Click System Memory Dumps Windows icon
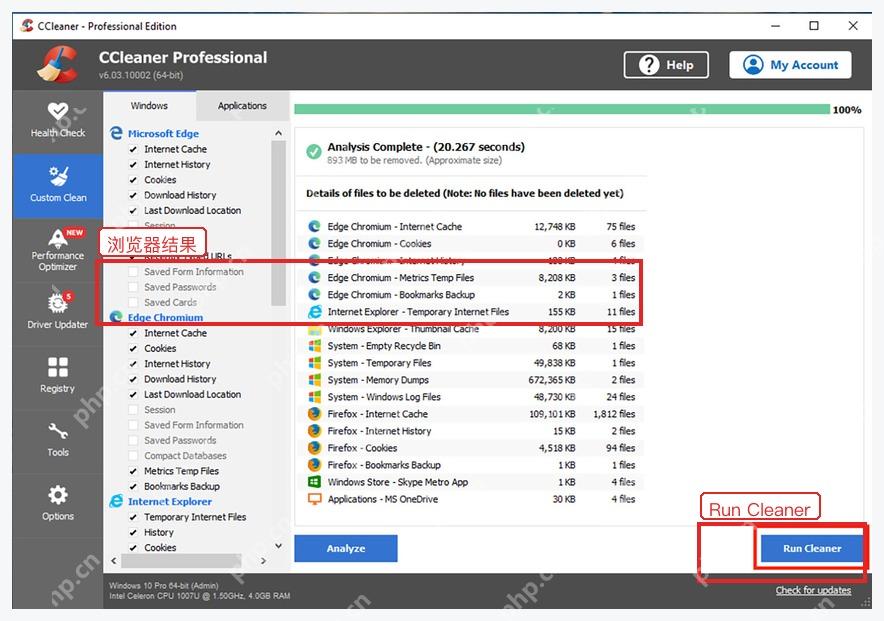Image resolution: width=884 pixels, height=621 pixels. click(314, 380)
